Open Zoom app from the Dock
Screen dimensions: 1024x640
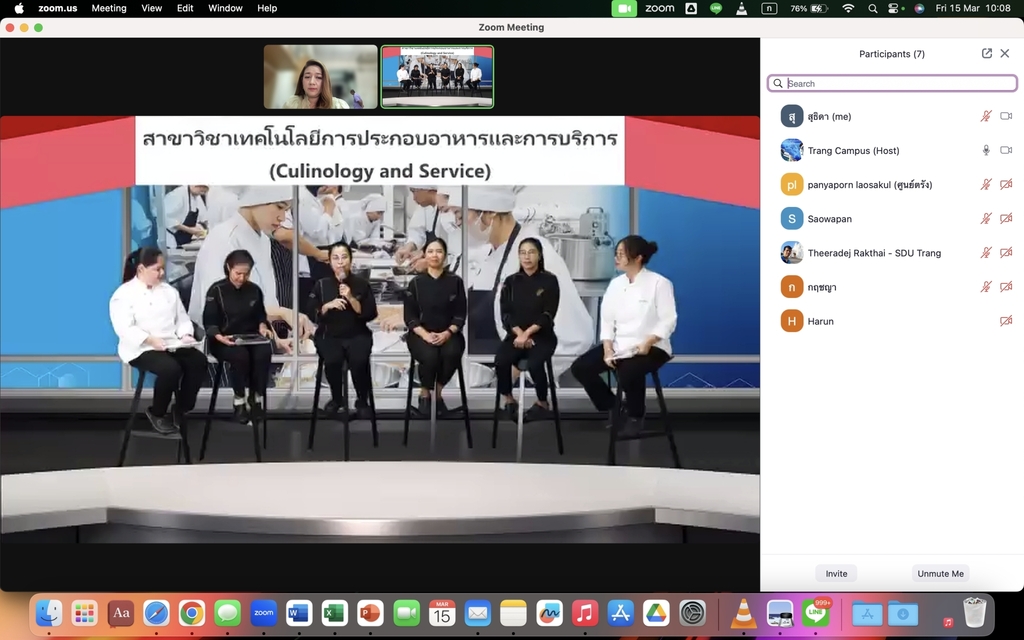pos(263,613)
